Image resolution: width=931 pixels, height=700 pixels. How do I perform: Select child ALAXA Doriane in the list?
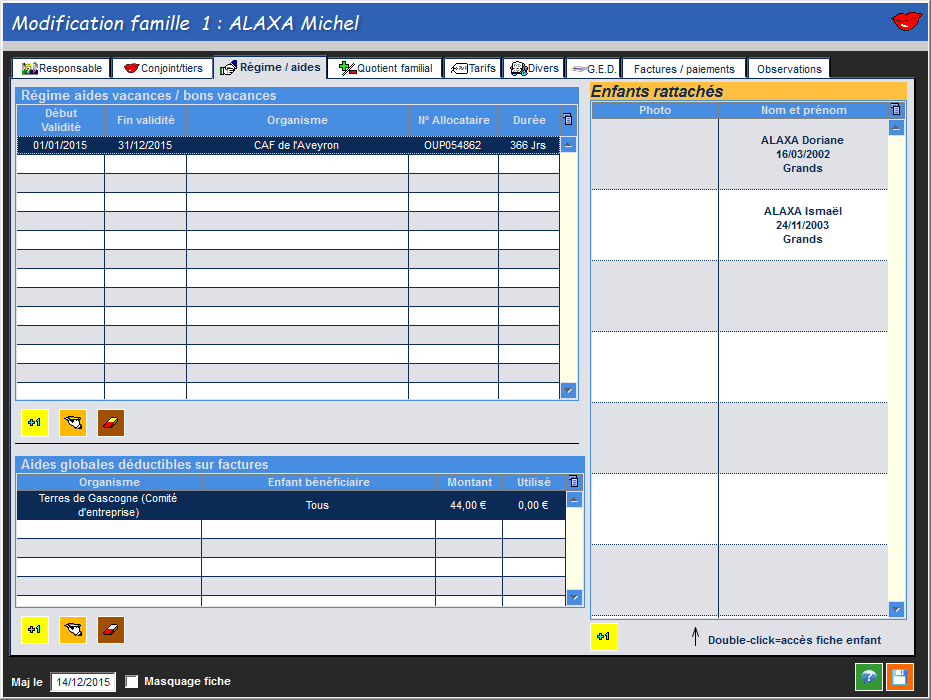coord(802,154)
